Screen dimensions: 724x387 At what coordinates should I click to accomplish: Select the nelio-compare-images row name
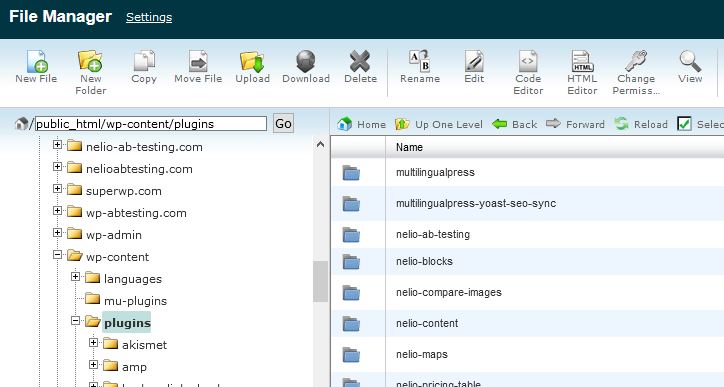coord(448,292)
